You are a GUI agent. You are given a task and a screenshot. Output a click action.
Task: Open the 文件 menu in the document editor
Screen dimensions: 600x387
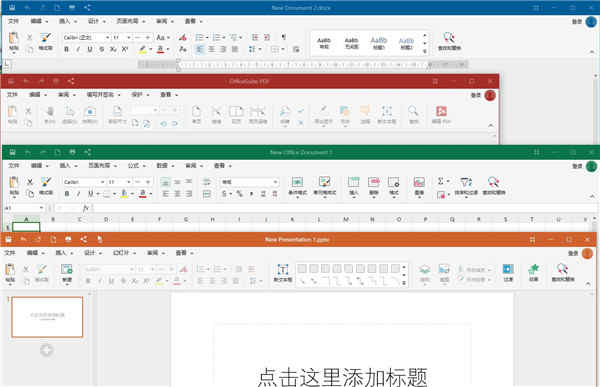13,21
